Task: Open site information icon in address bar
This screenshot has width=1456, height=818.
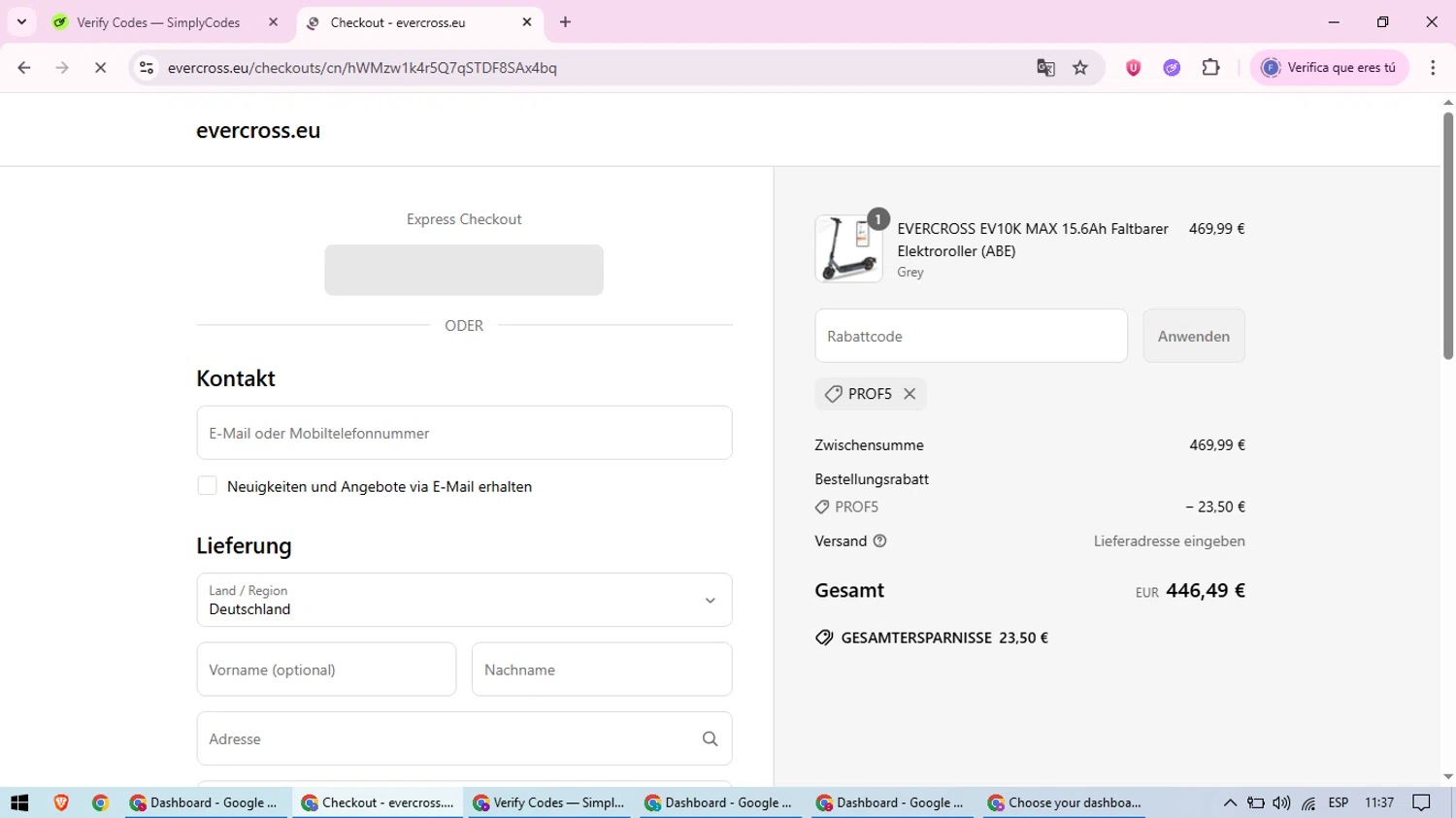Action: click(x=147, y=68)
